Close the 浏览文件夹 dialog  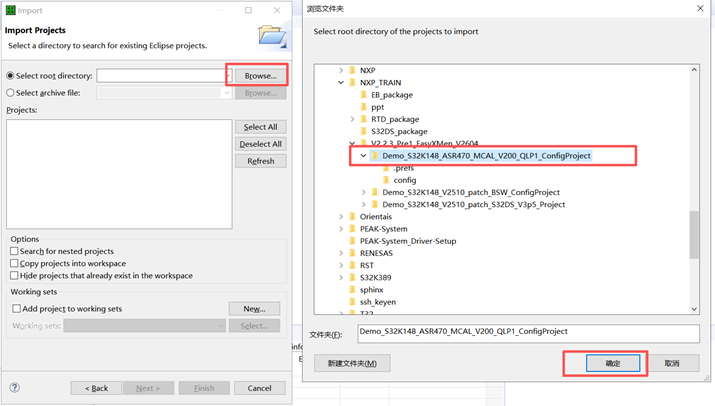(x=700, y=8)
